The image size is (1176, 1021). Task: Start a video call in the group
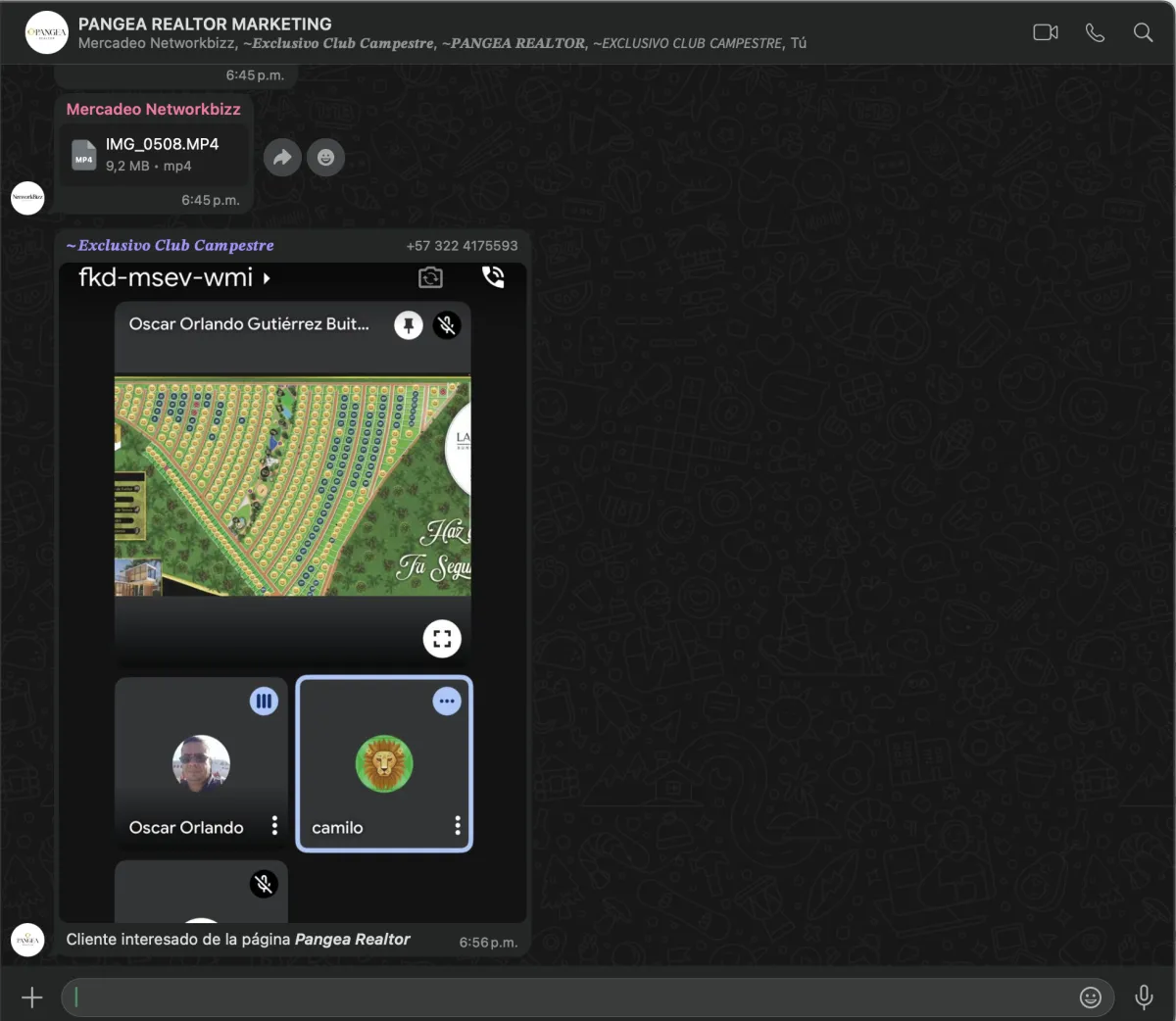click(x=1046, y=32)
